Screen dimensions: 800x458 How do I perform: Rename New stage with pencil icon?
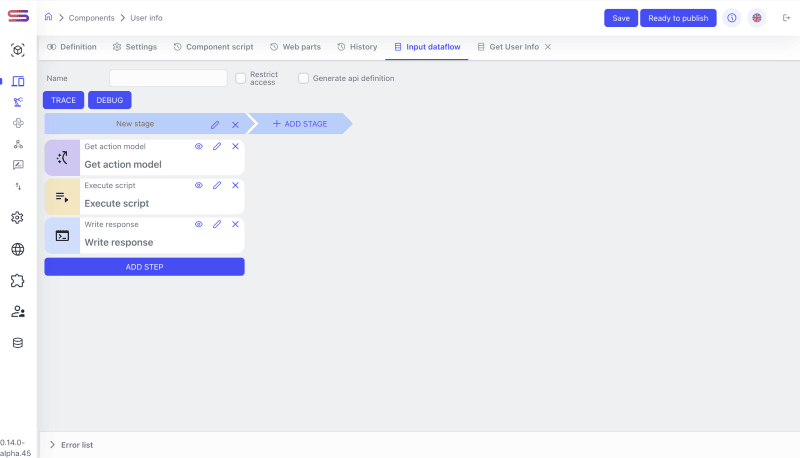point(215,124)
